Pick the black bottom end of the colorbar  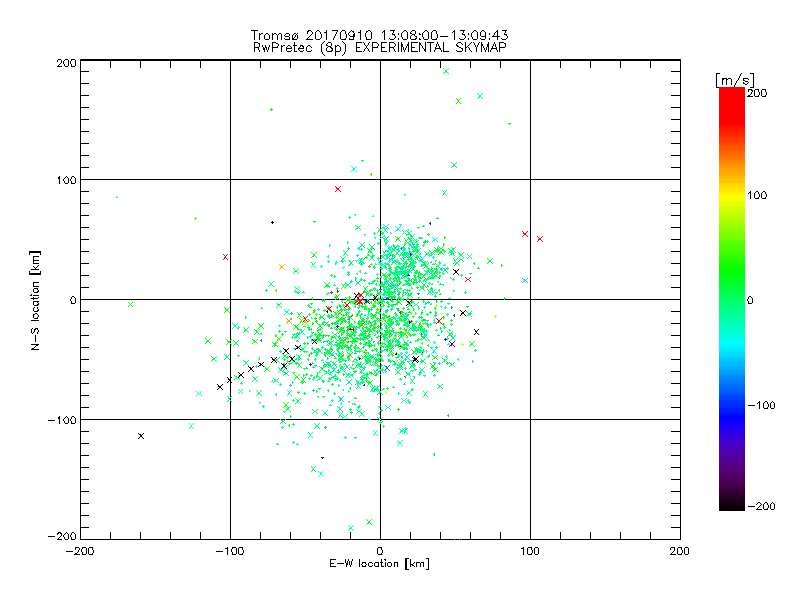[732, 506]
